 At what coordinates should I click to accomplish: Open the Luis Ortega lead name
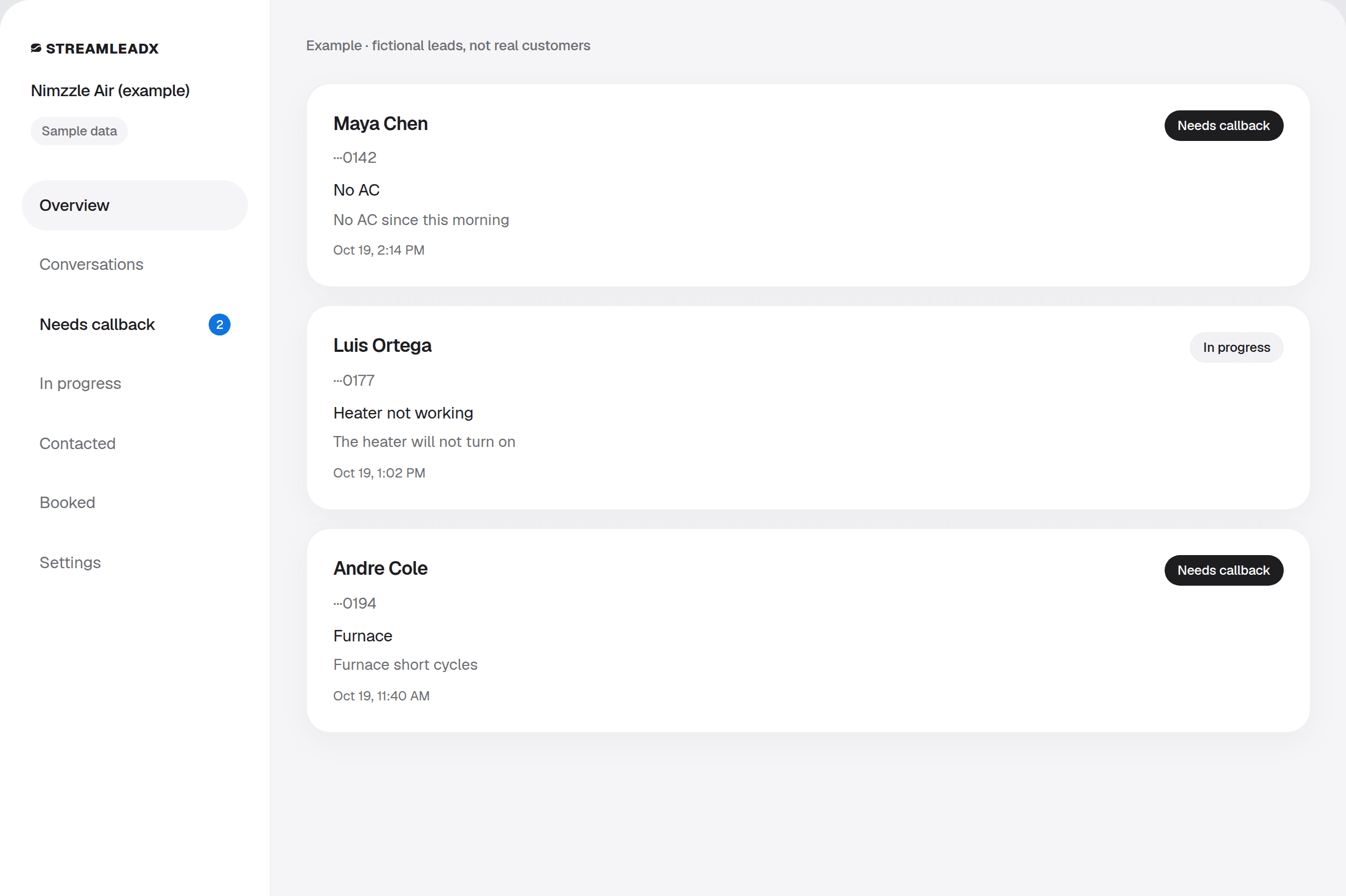(382, 346)
